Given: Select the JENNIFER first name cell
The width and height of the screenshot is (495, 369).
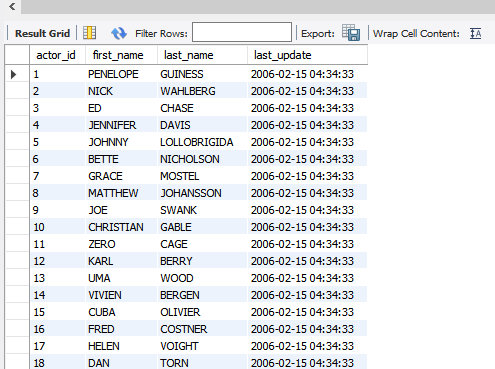Looking at the screenshot, I should 121,125.
